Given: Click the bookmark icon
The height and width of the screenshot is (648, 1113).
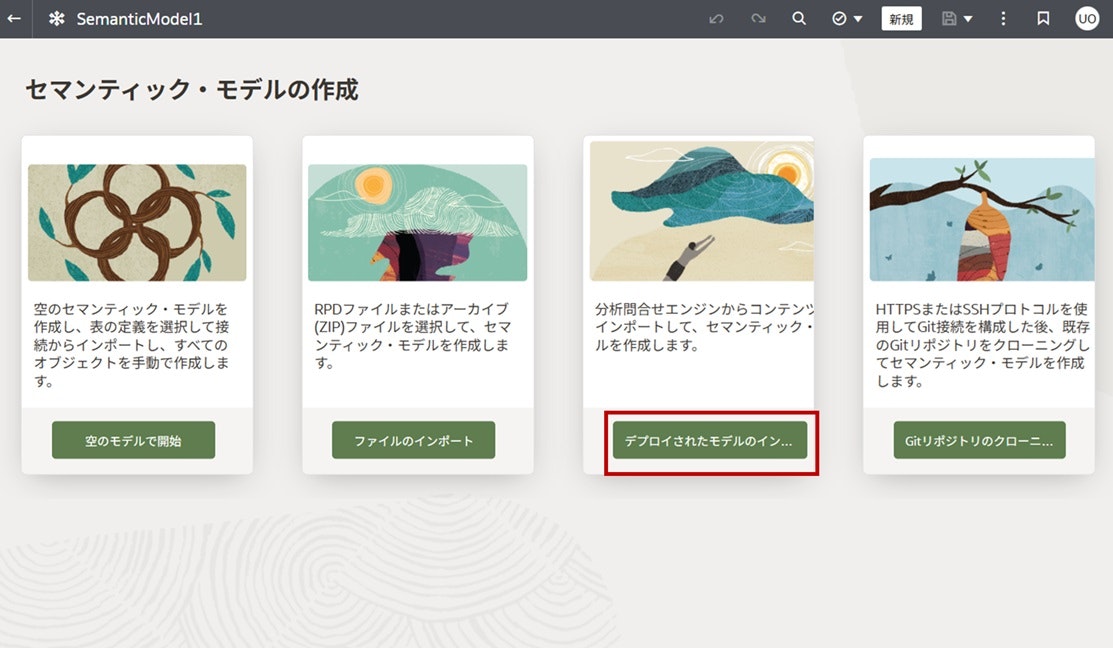Looking at the screenshot, I should click(x=1043, y=18).
